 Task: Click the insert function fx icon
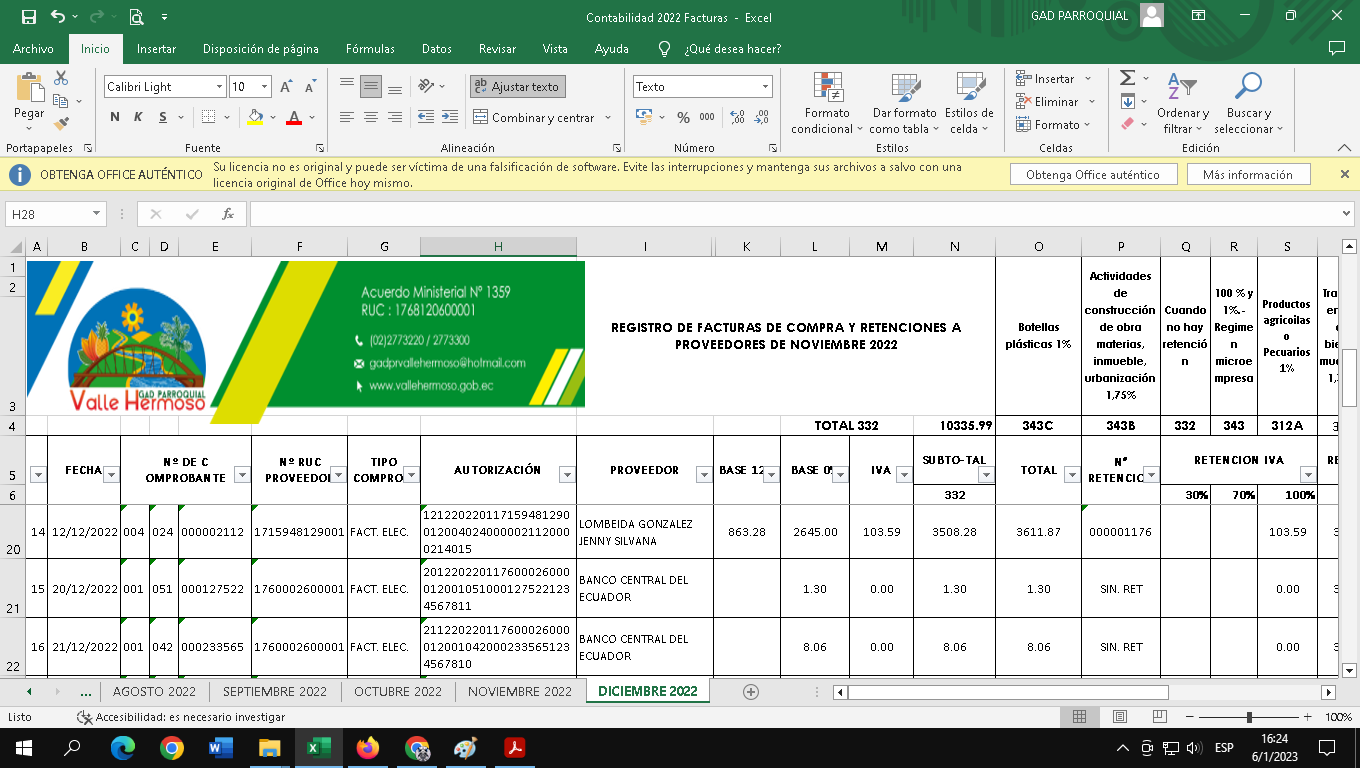click(228, 214)
